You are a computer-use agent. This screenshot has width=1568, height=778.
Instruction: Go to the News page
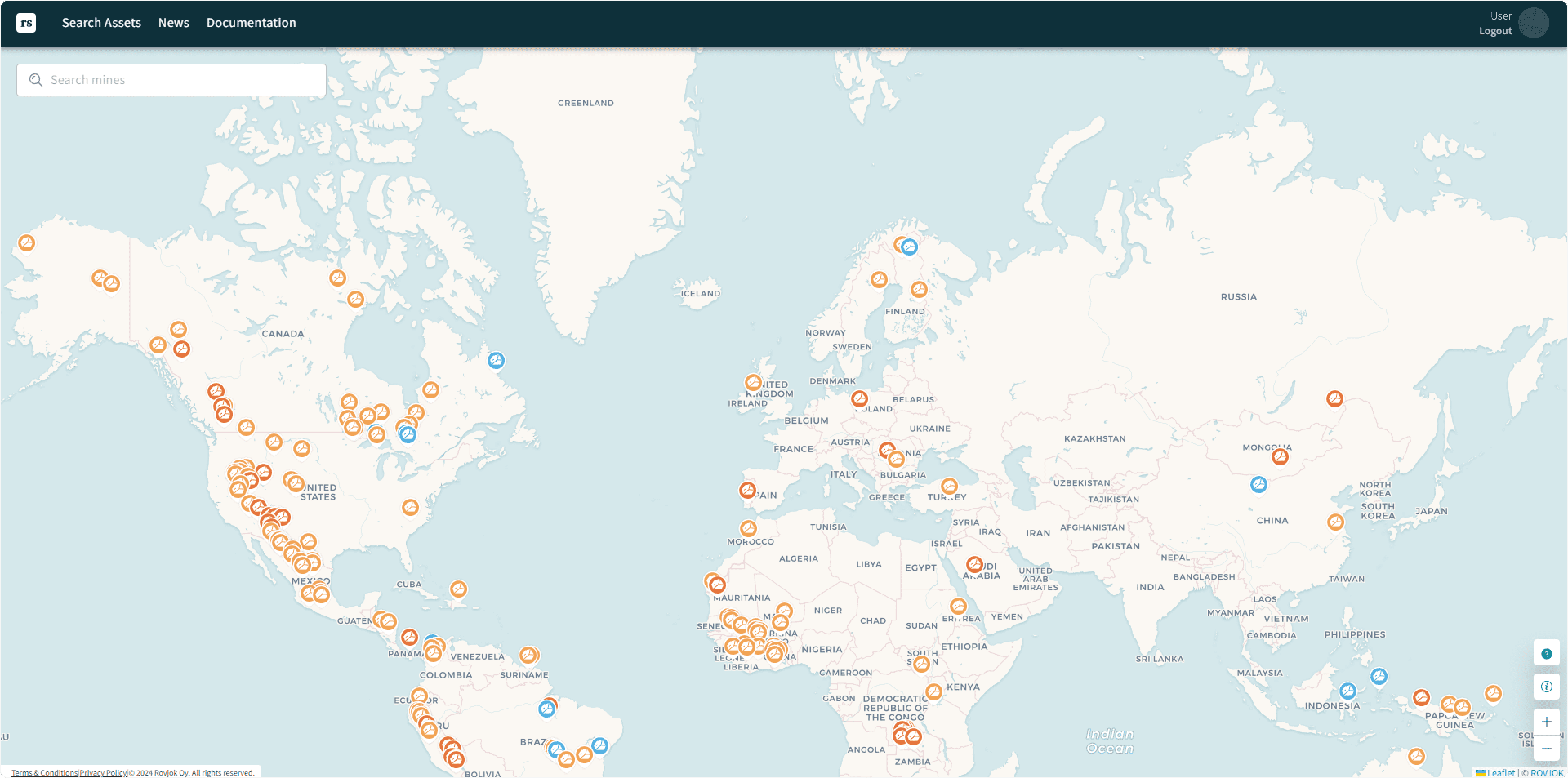174,22
